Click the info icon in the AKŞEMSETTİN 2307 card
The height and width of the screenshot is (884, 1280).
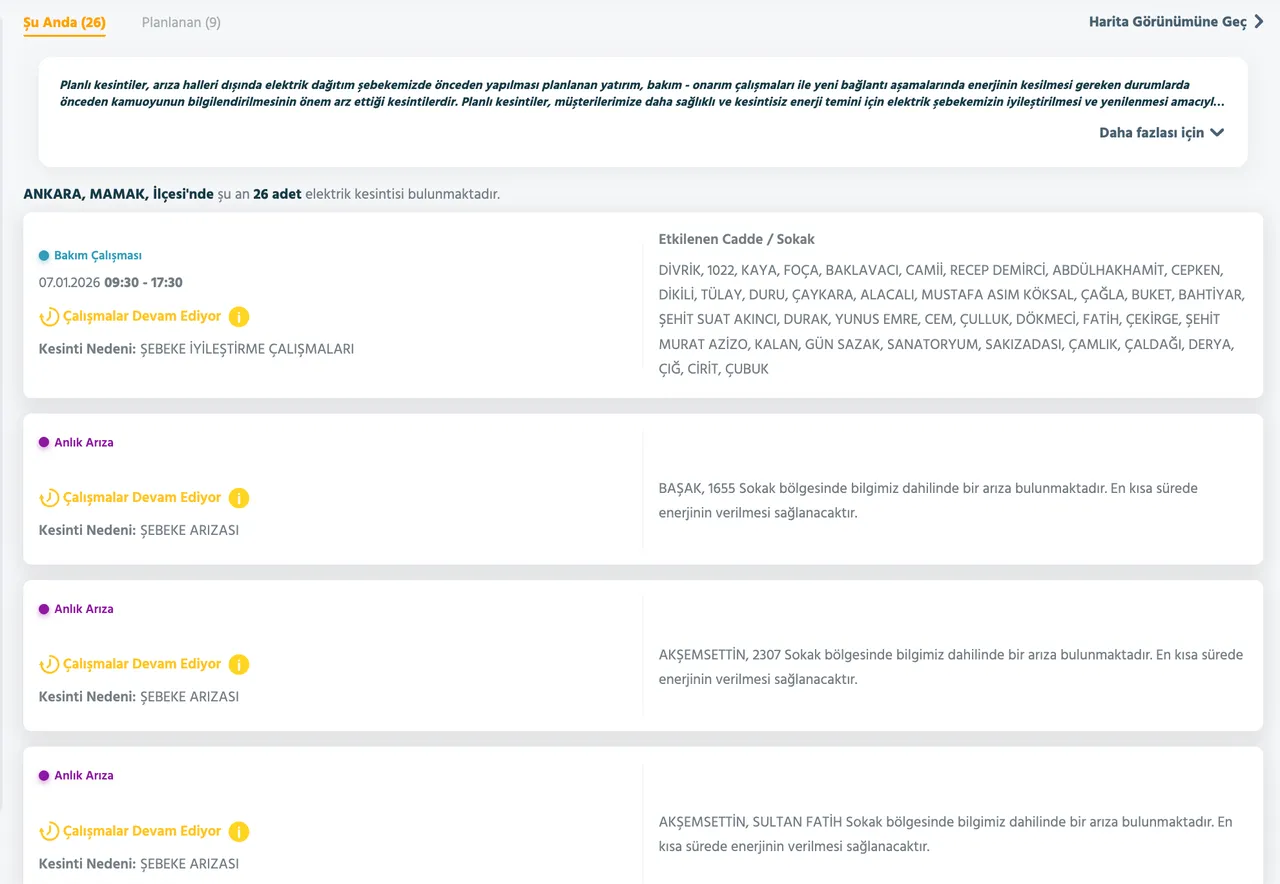238,665
